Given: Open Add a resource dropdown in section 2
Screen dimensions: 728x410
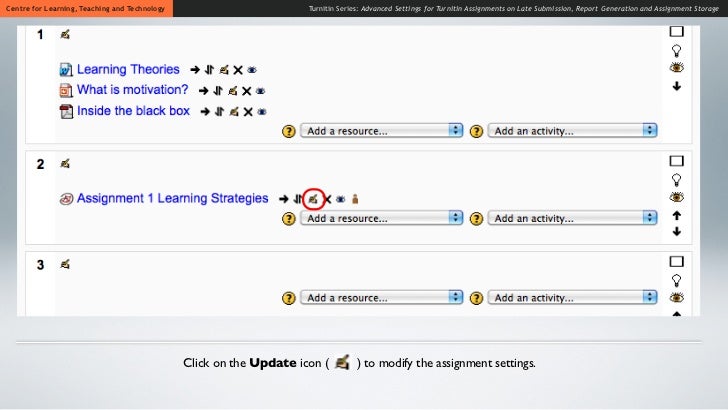Looking at the screenshot, I should coord(381,218).
